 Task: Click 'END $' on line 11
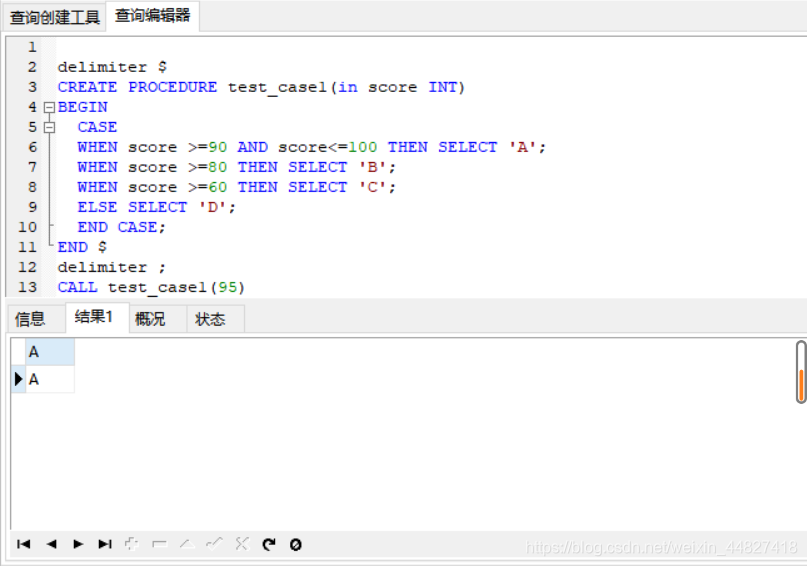coord(82,247)
